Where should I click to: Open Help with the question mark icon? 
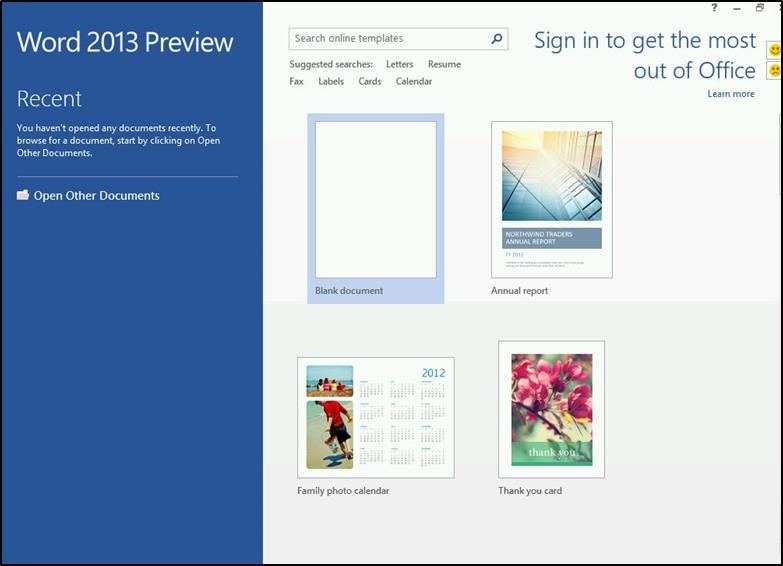point(714,7)
